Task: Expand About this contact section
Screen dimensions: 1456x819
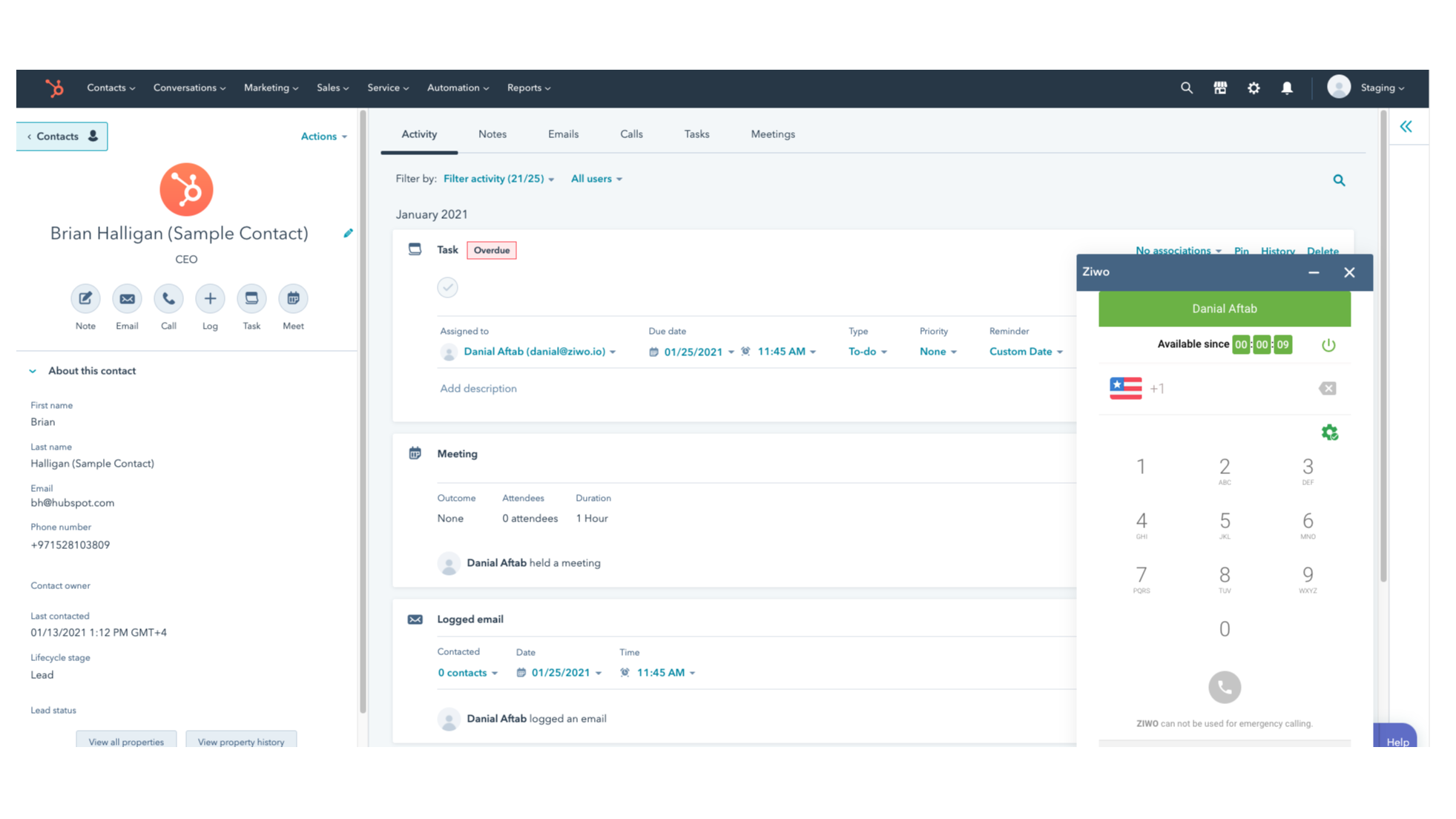Action: (33, 370)
